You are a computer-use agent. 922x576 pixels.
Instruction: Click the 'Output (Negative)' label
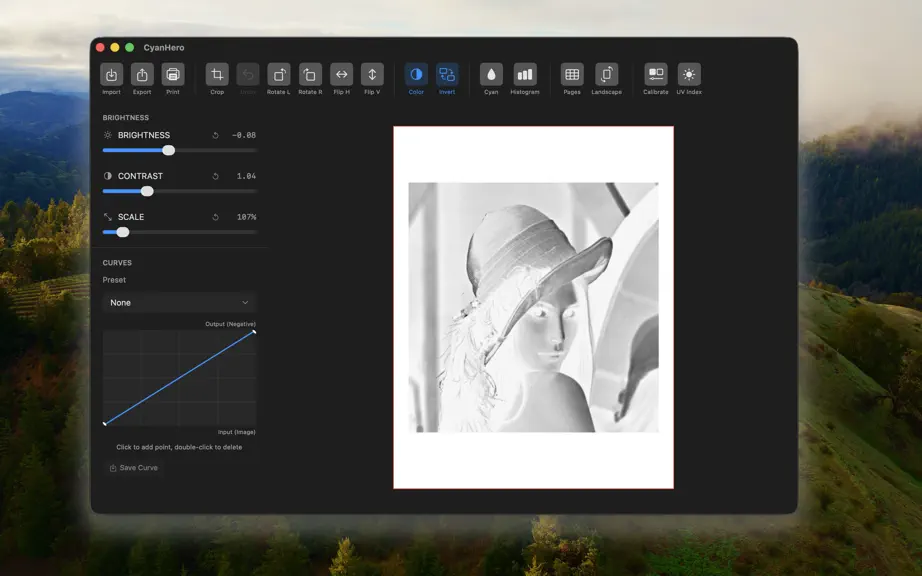[230, 324]
